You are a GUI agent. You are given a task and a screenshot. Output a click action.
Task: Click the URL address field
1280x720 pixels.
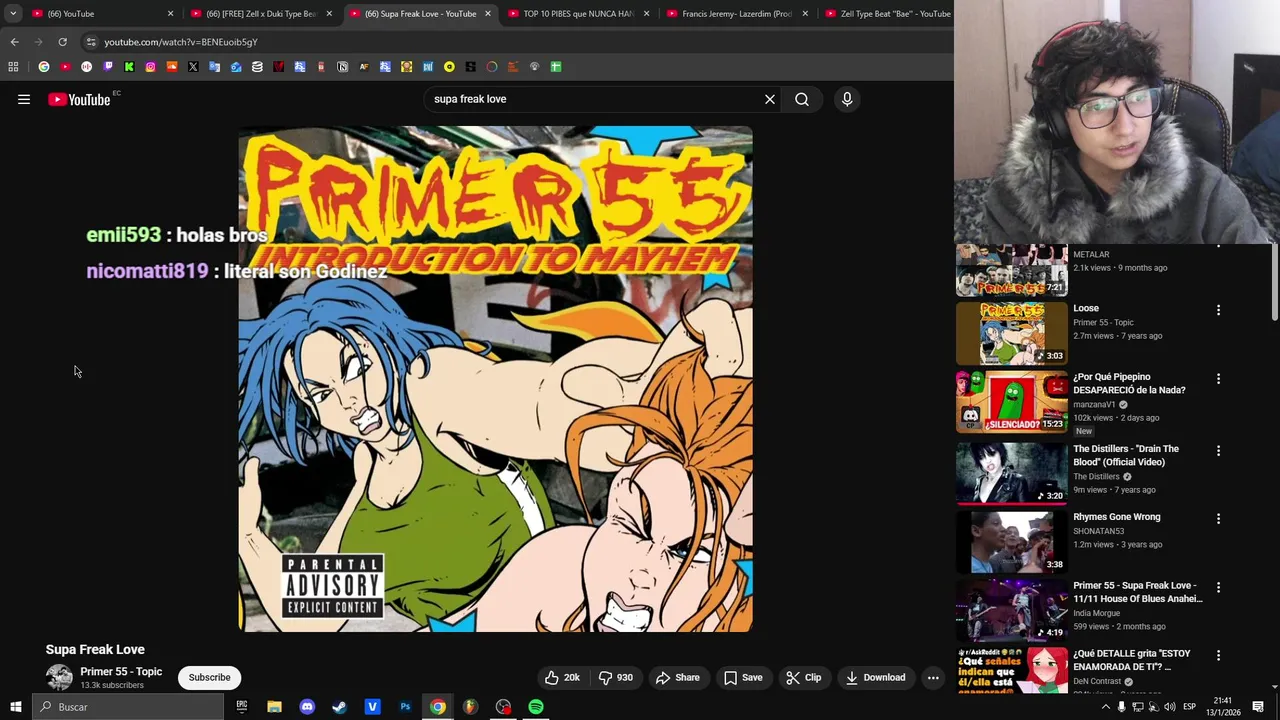pos(515,42)
